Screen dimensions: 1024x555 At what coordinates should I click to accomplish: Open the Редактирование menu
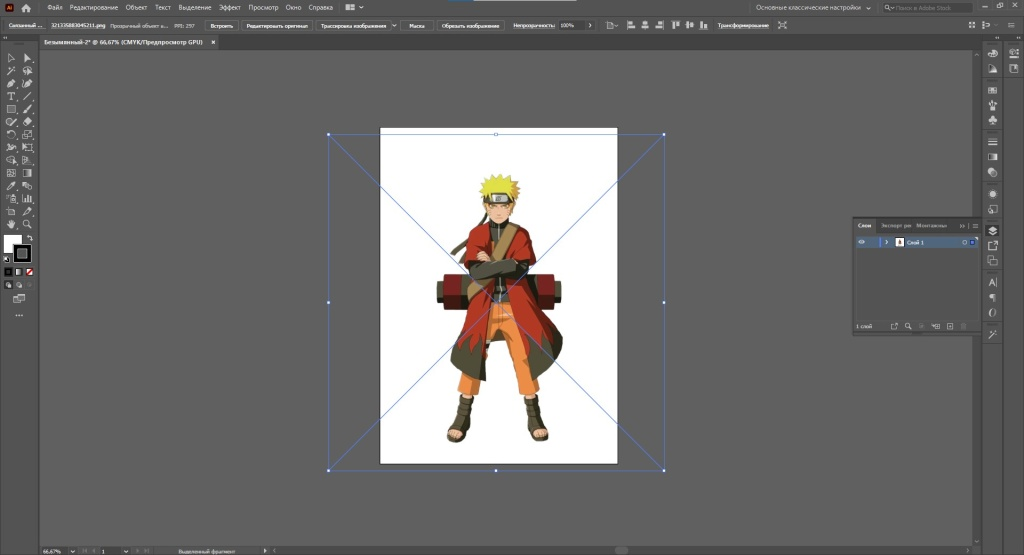93,8
